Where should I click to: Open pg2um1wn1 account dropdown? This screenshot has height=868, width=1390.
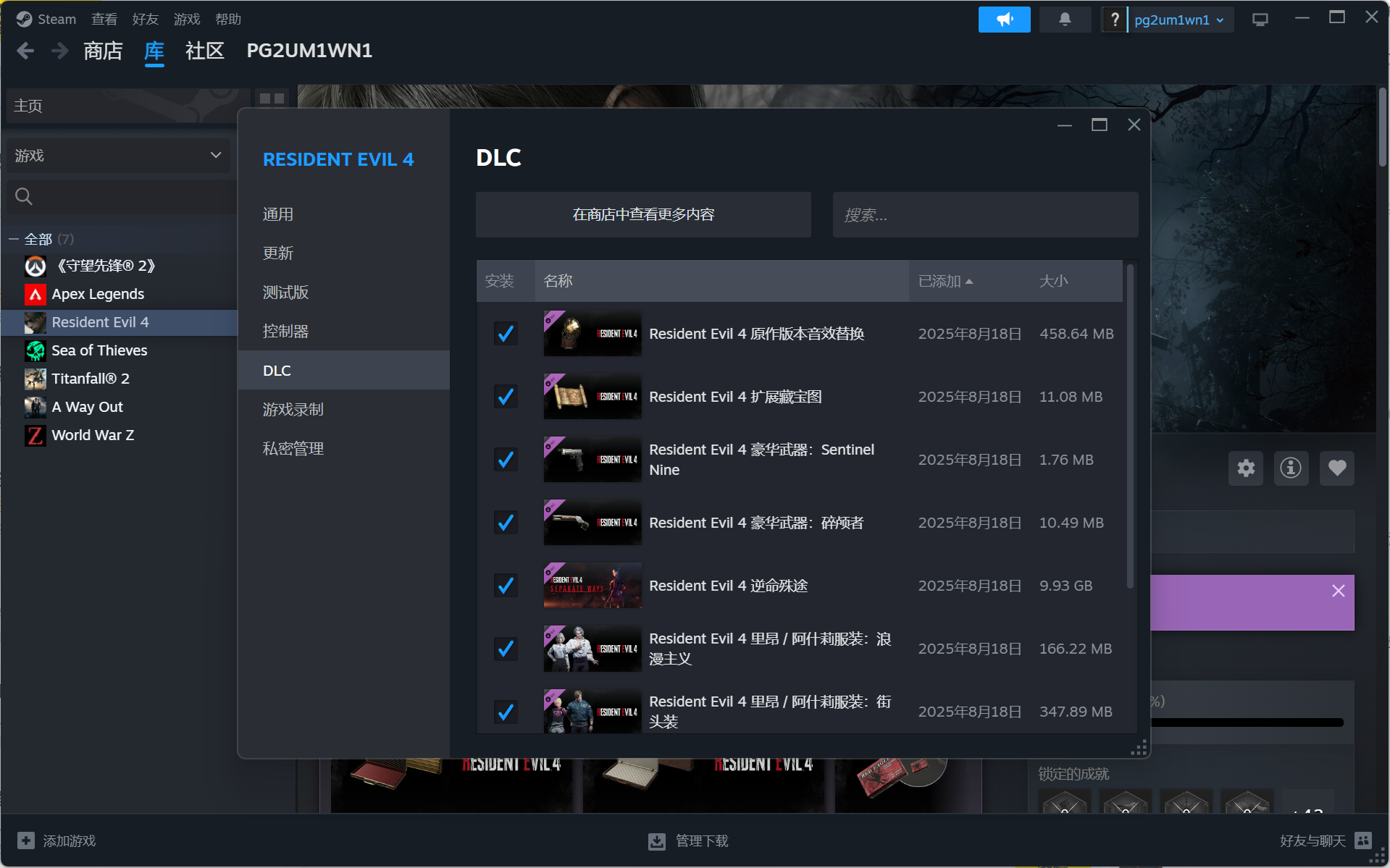[1180, 20]
